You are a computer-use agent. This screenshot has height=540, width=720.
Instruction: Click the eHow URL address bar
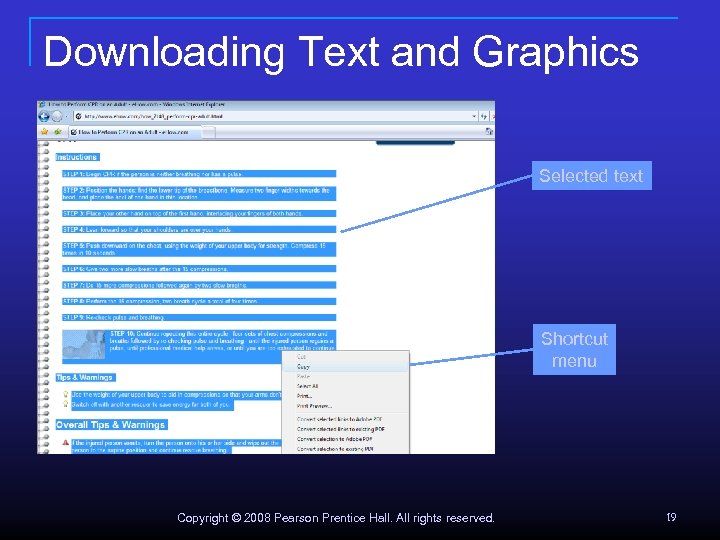276,117
